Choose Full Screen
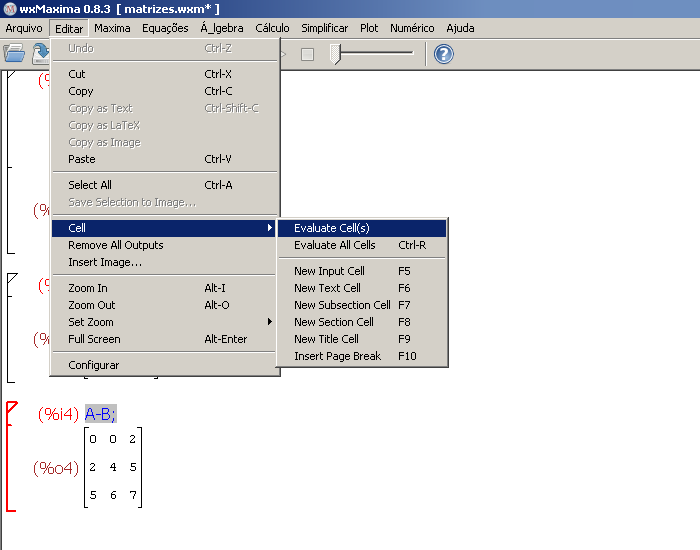Image resolution: width=700 pixels, height=550 pixels. (x=164, y=339)
